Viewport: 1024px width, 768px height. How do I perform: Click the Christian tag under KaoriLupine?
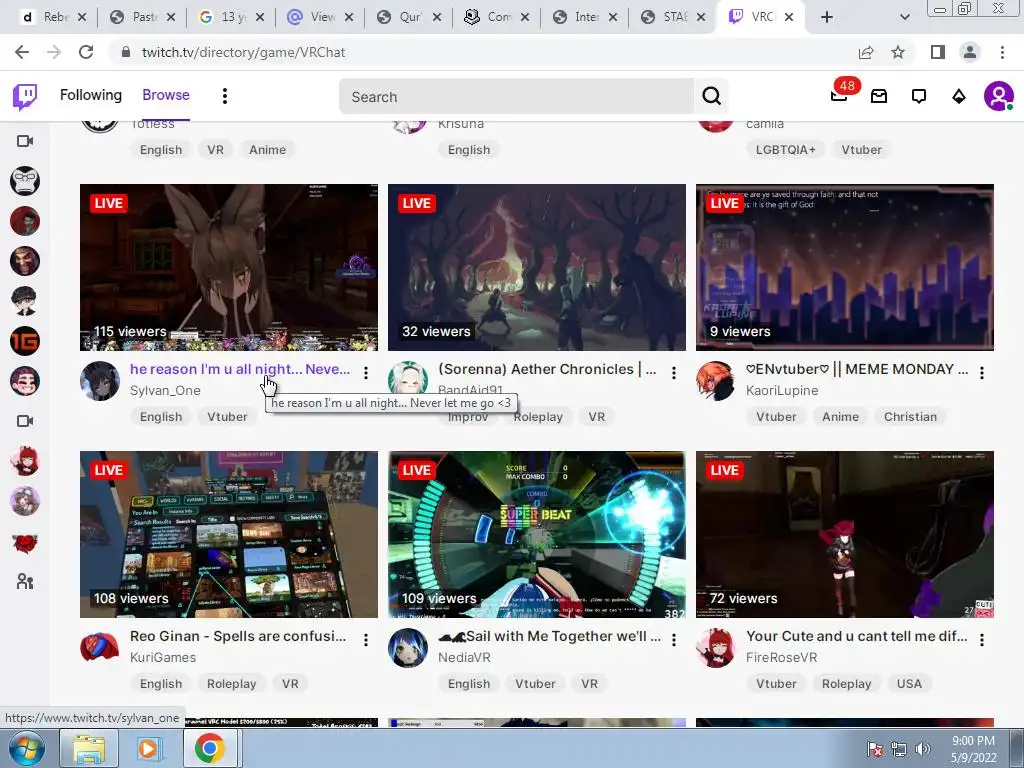910,417
